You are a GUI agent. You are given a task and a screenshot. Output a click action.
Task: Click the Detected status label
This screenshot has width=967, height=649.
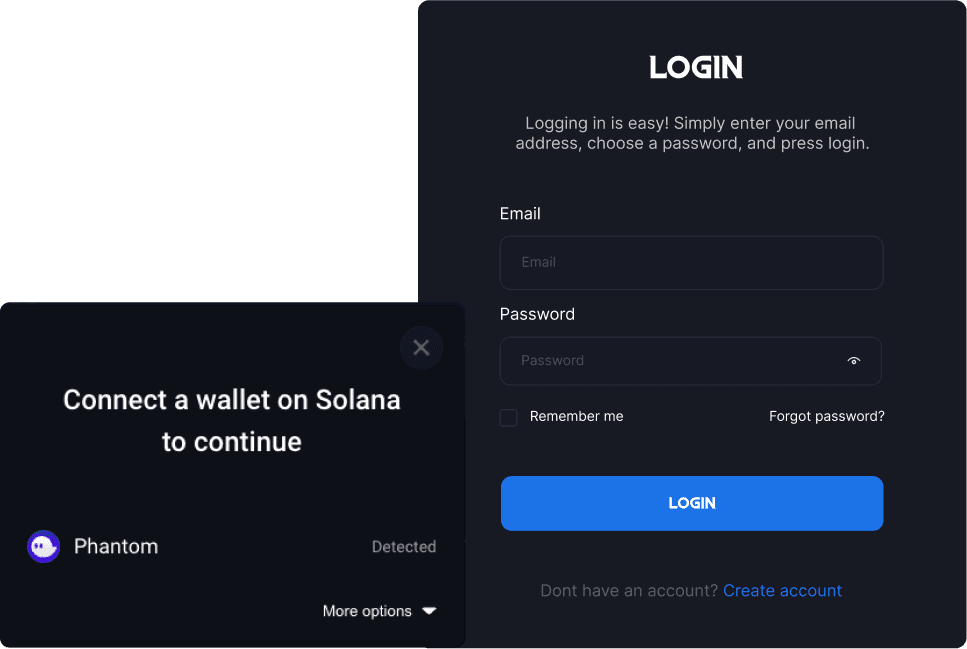click(x=404, y=547)
